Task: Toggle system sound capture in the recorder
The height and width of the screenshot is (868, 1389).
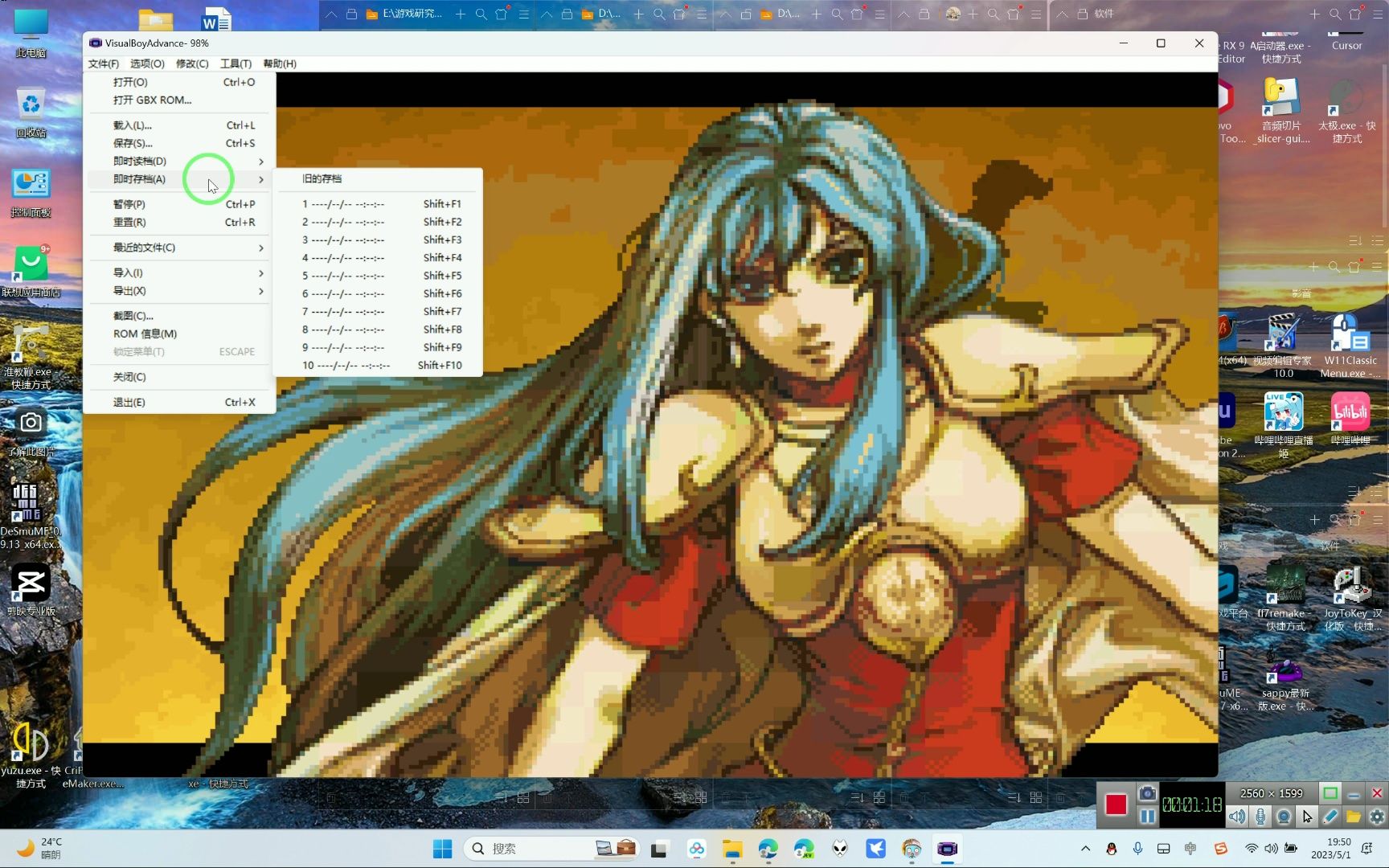Action: click(1237, 817)
